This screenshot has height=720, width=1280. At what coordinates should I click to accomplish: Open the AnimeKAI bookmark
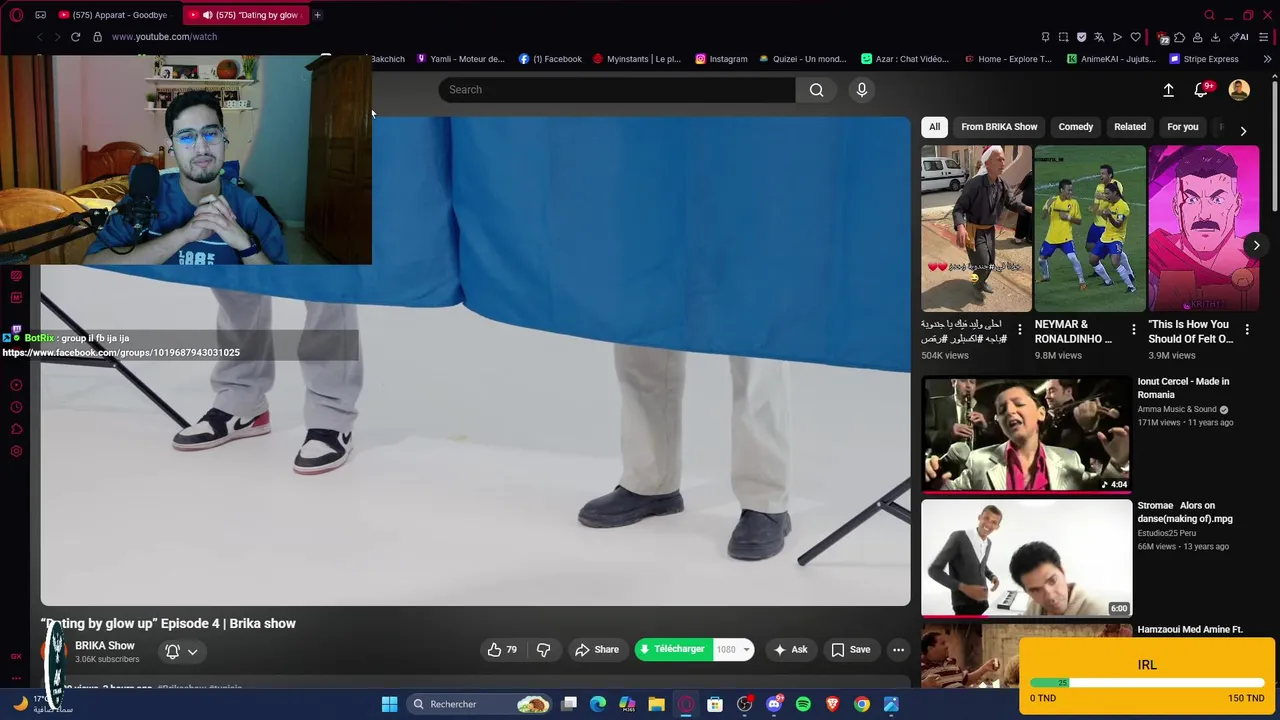point(1111,59)
